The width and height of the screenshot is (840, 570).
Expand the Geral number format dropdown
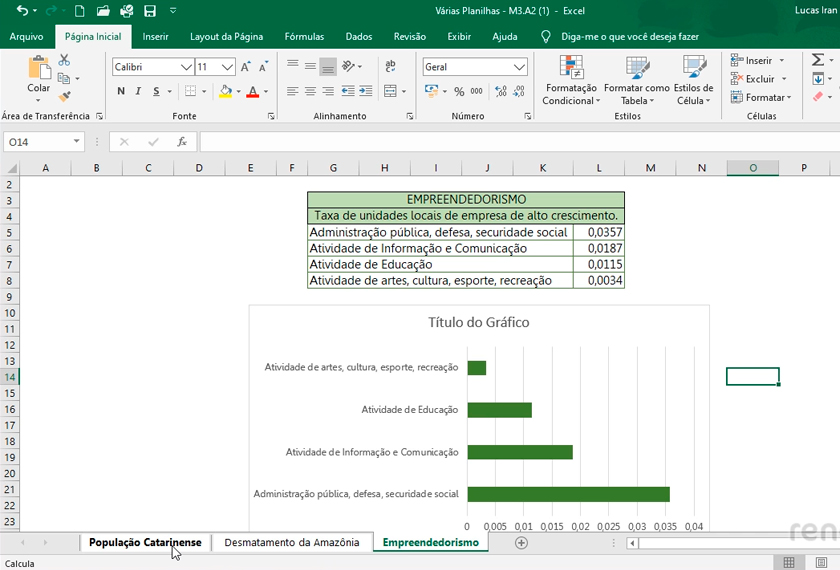coord(519,67)
